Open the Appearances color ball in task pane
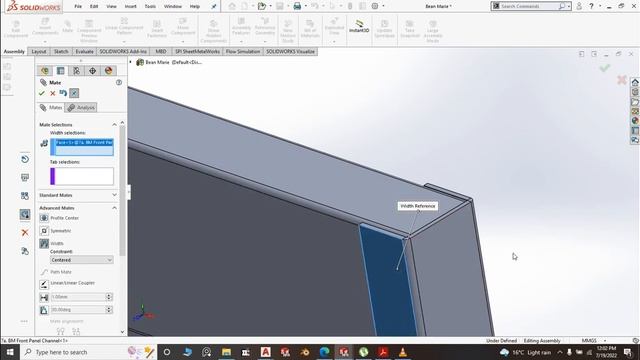 coord(635,121)
